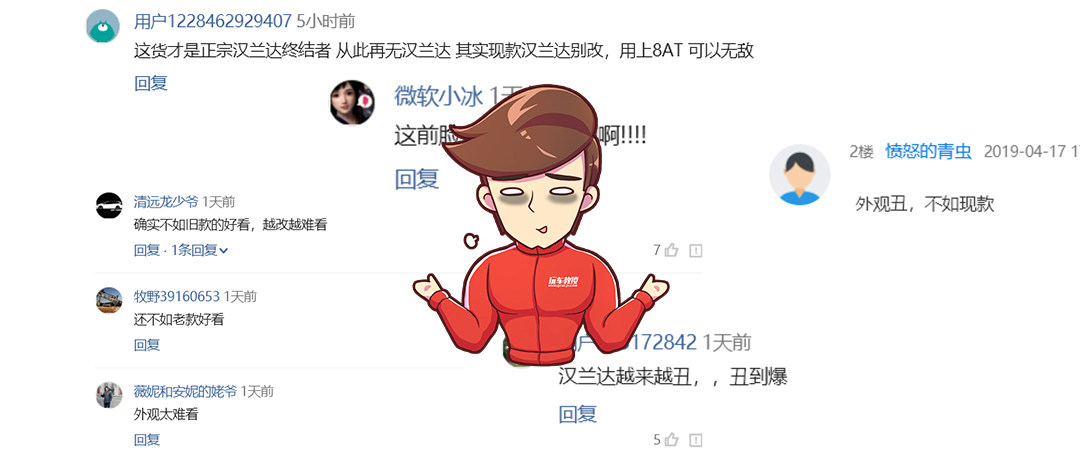
Task: Reply to the 汉兰达越来越丑 comment
Action: [577, 414]
